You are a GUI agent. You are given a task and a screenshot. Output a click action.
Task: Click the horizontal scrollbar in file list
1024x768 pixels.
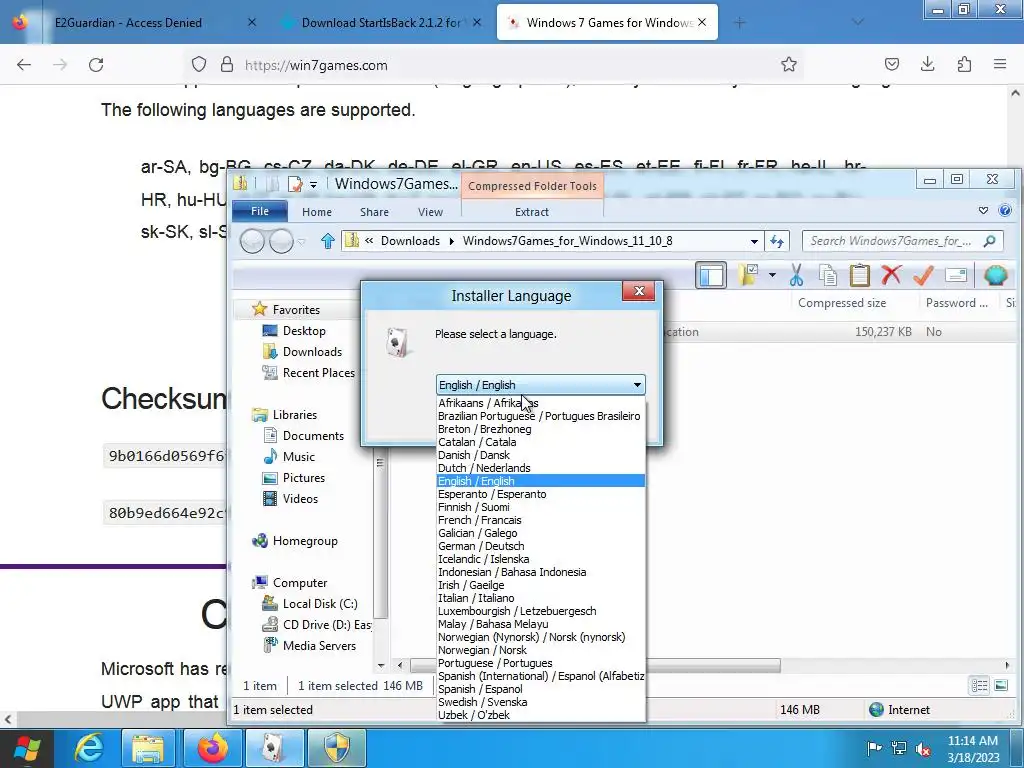595,665
